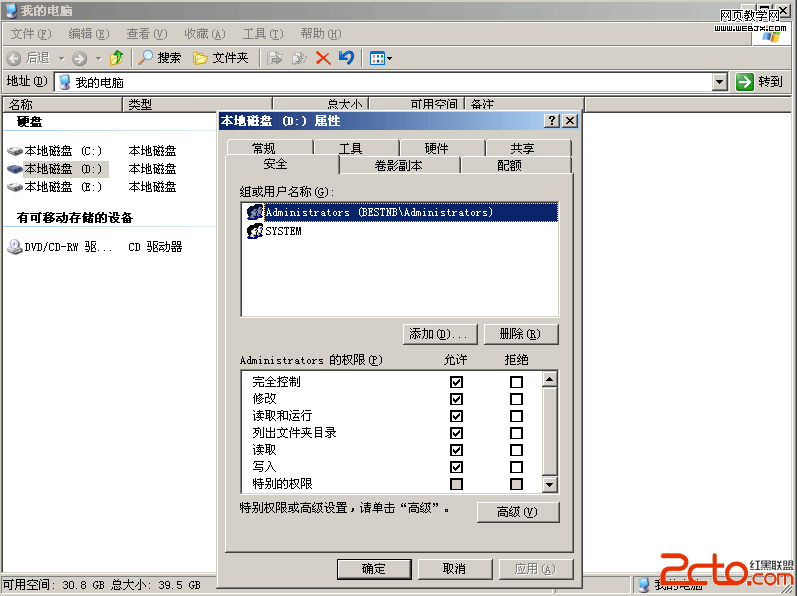Select the DVD/CD-RW drive icon
The image size is (797, 596).
tap(15, 247)
